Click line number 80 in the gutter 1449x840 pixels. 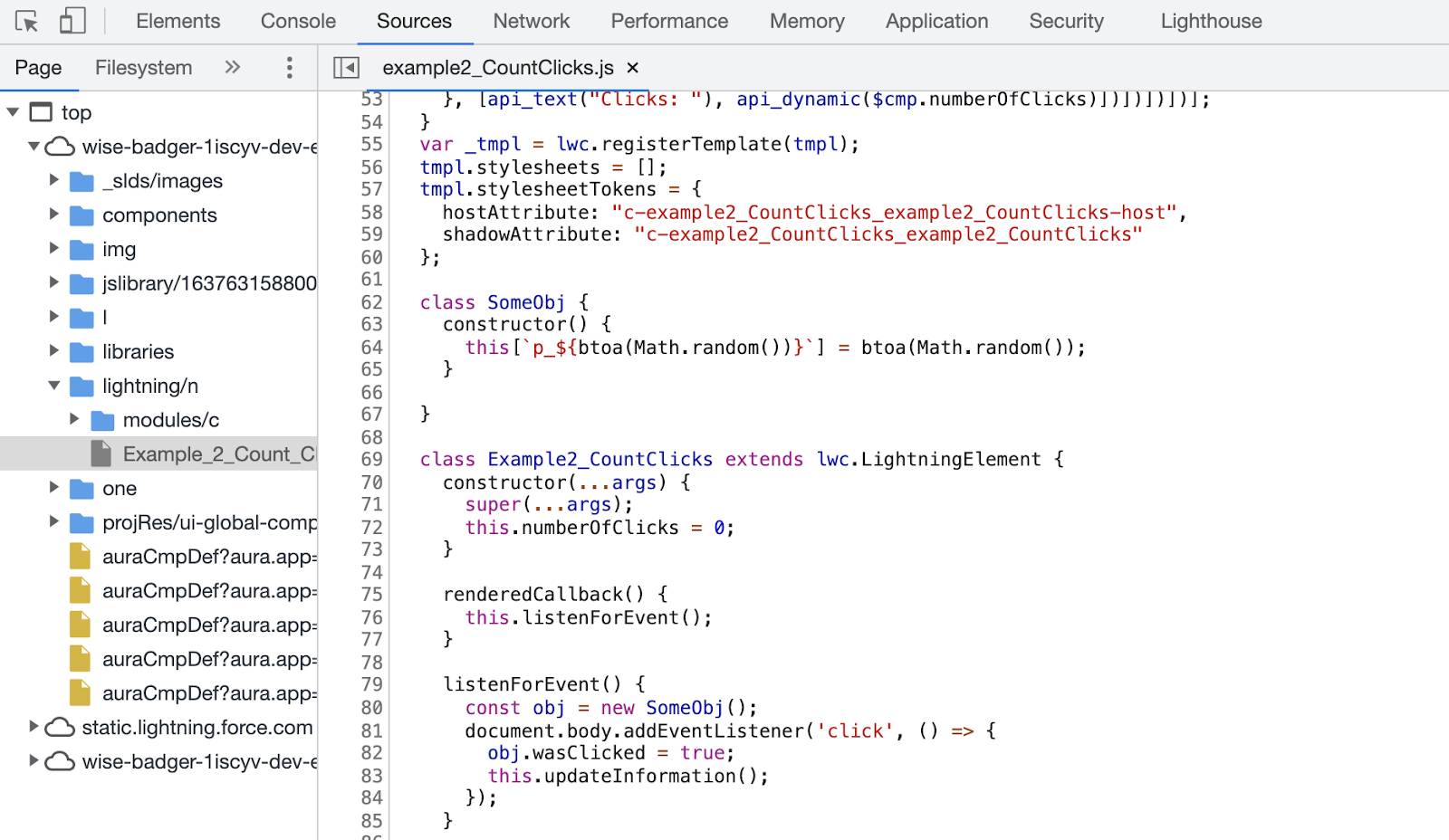point(371,707)
